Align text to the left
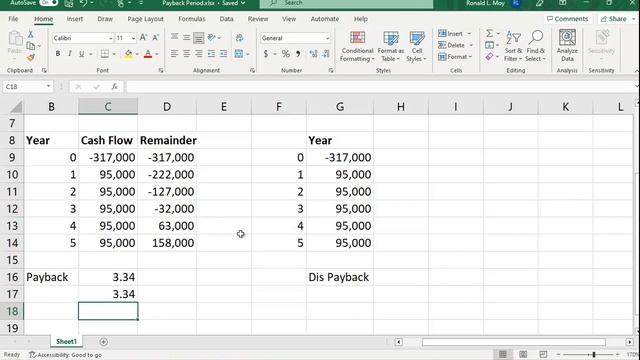The height and width of the screenshot is (360, 640). tap(174, 54)
